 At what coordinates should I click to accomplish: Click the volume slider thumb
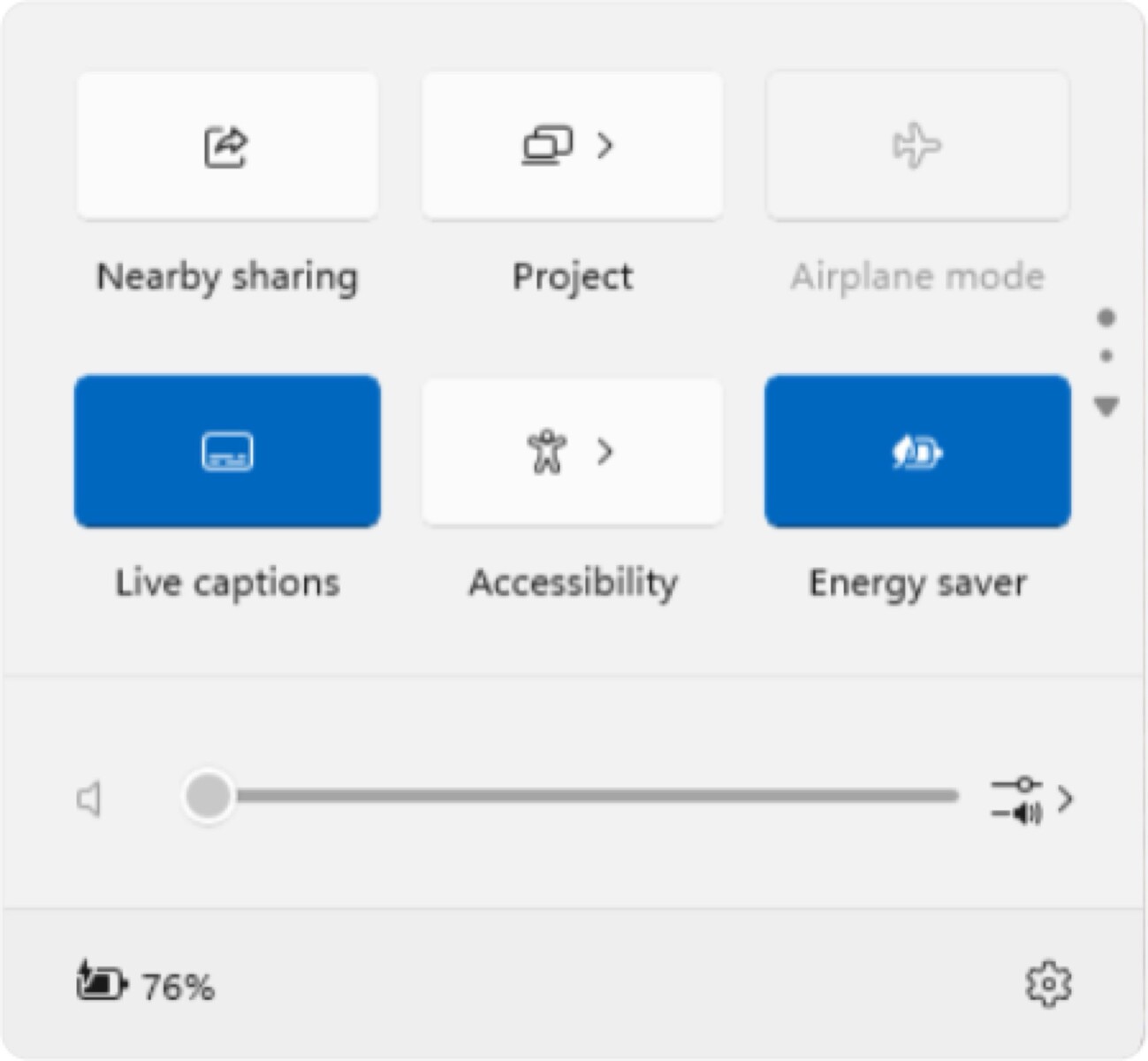pyautogui.click(x=208, y=796)
